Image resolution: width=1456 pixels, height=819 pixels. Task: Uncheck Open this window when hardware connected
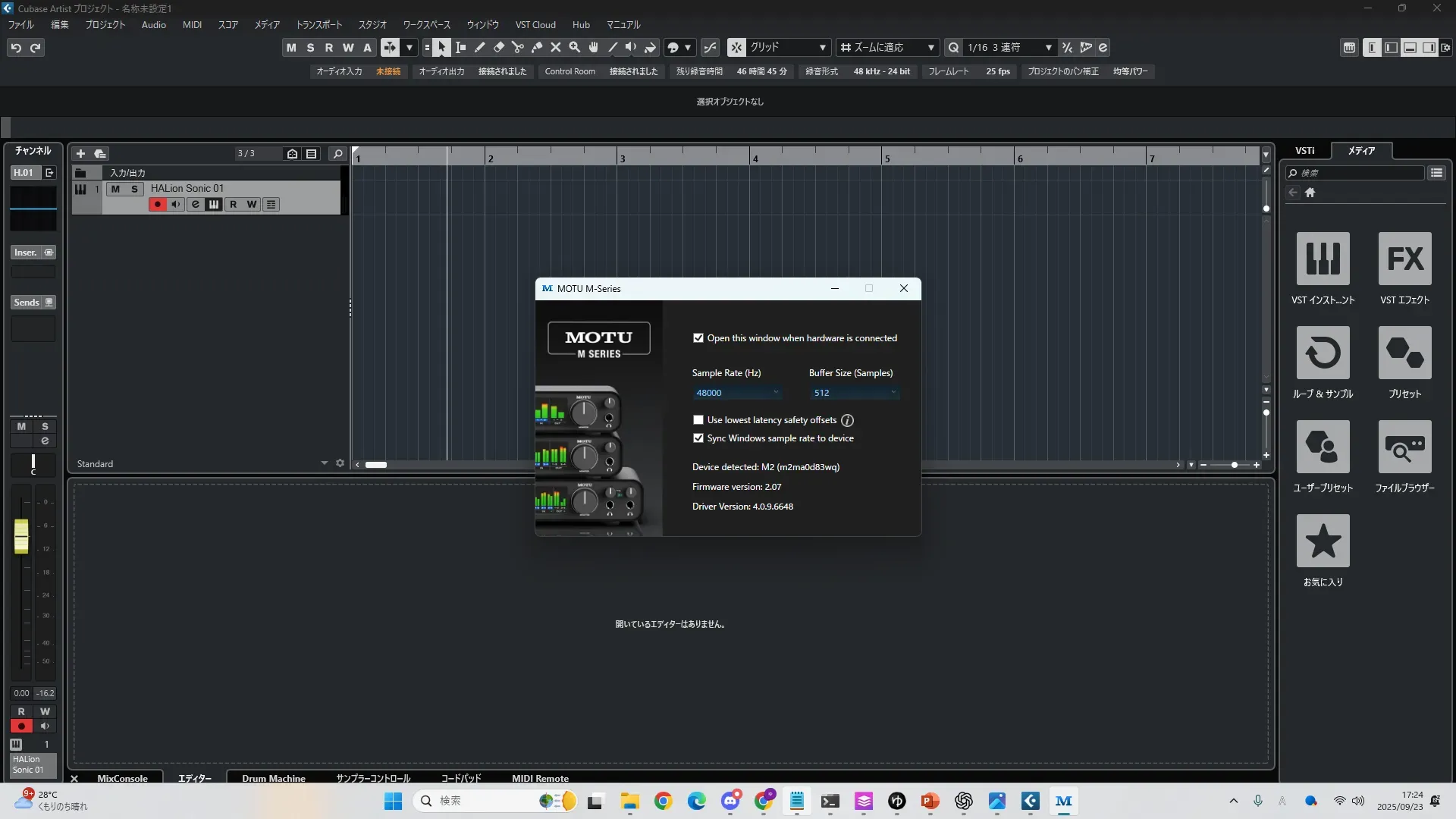698,338
